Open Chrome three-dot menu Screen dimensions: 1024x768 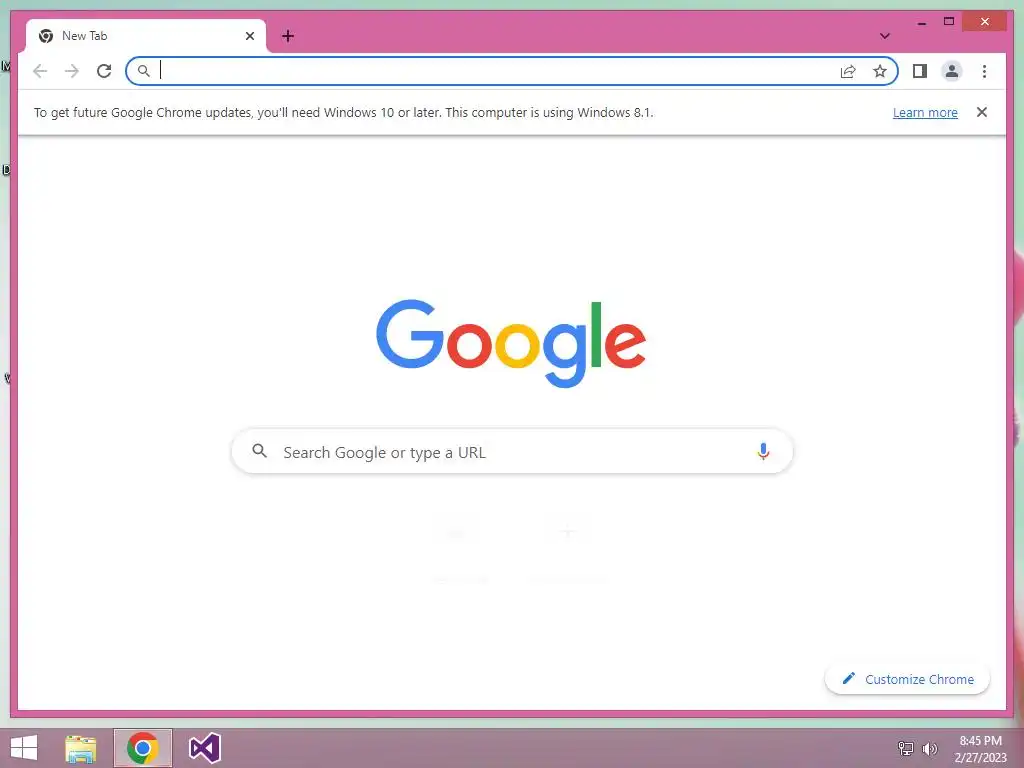pyautogui.click(x=984, y=71)
